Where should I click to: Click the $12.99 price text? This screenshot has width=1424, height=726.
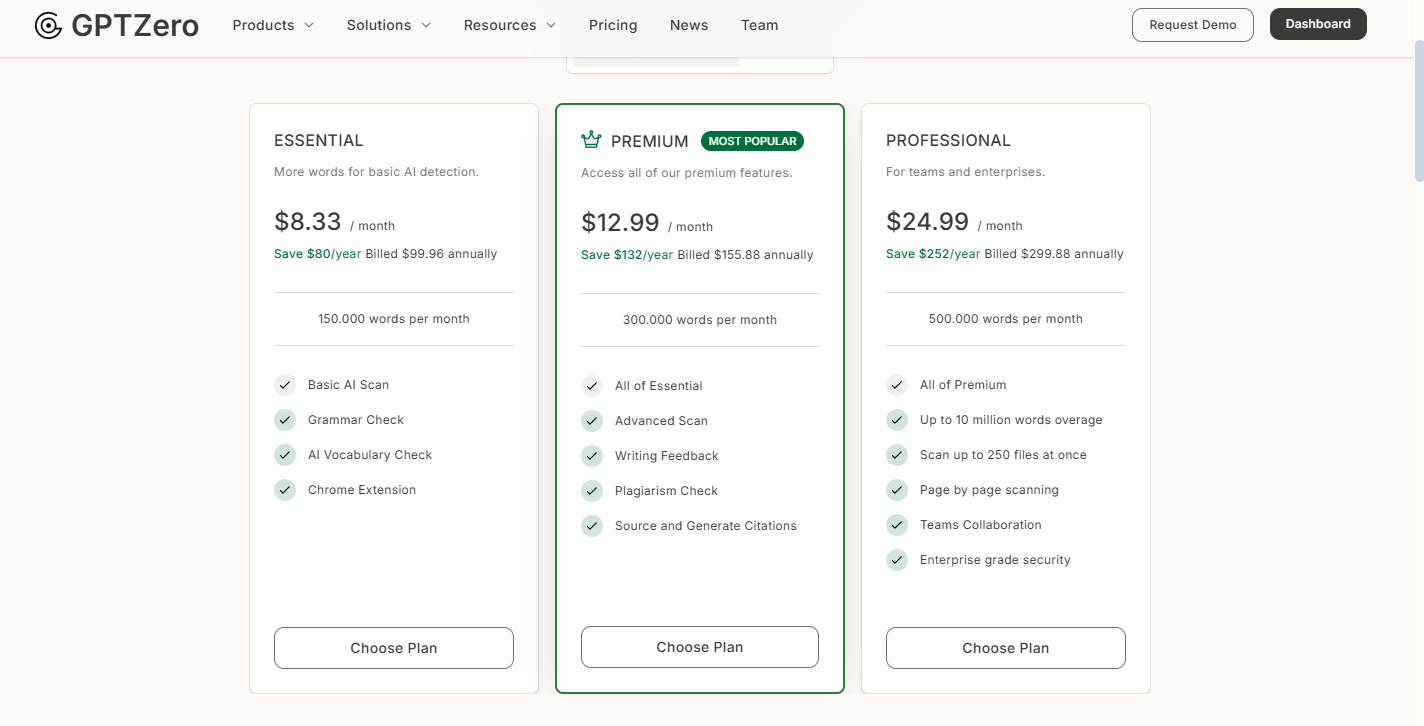pos(620,222)
